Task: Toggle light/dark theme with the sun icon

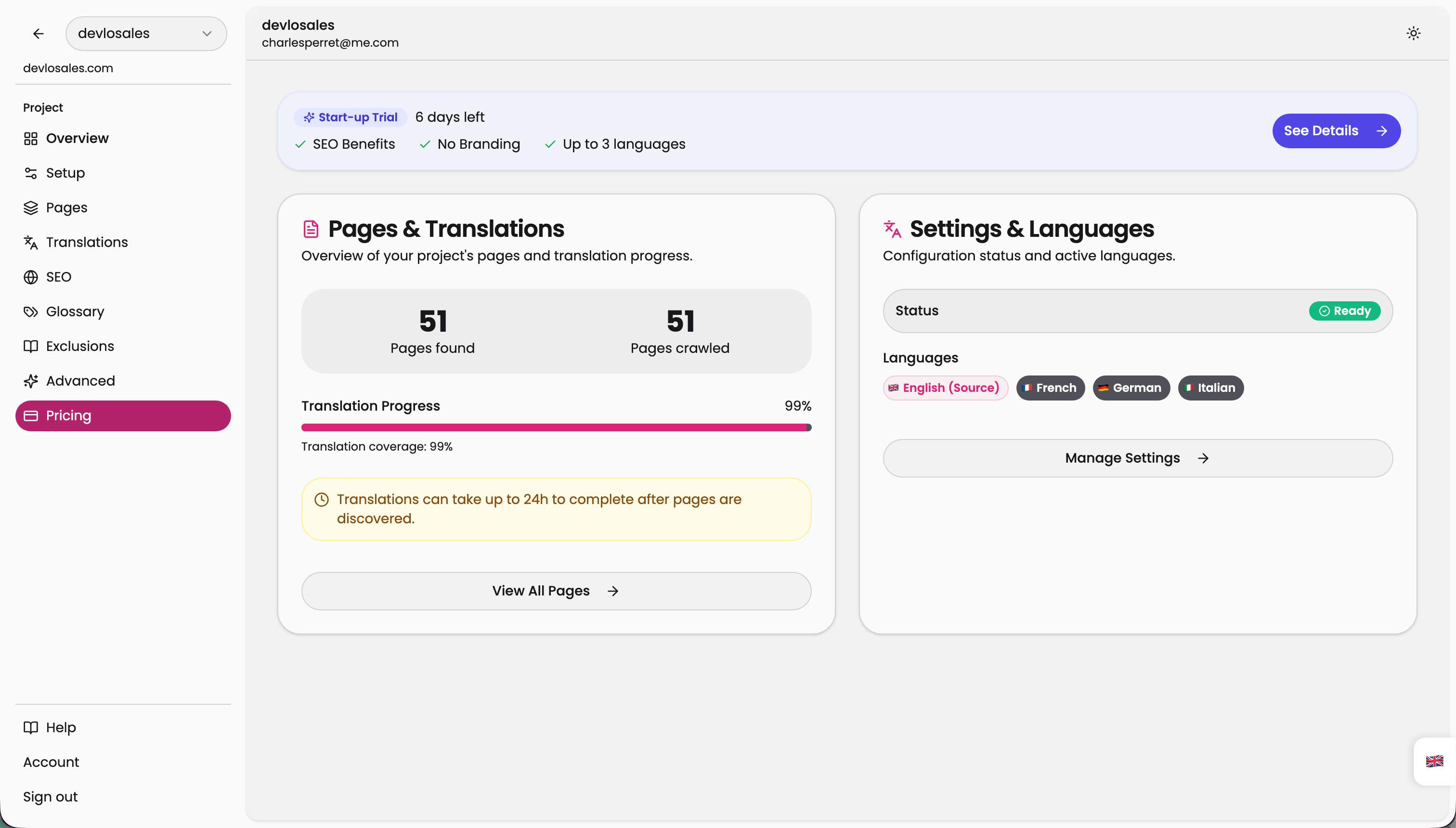Action: [1414, 33]
